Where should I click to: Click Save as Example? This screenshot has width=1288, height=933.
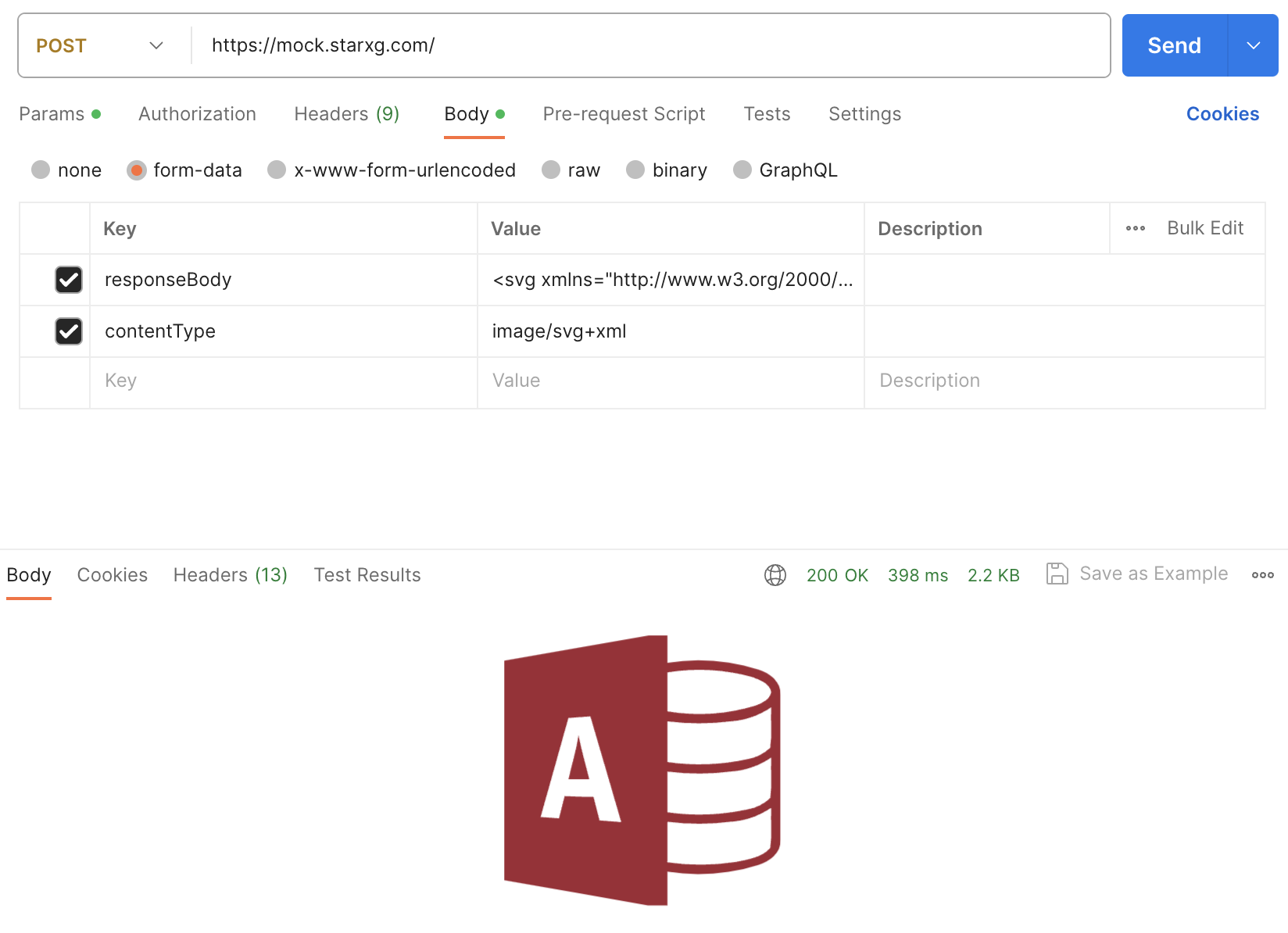[1154, 574]
